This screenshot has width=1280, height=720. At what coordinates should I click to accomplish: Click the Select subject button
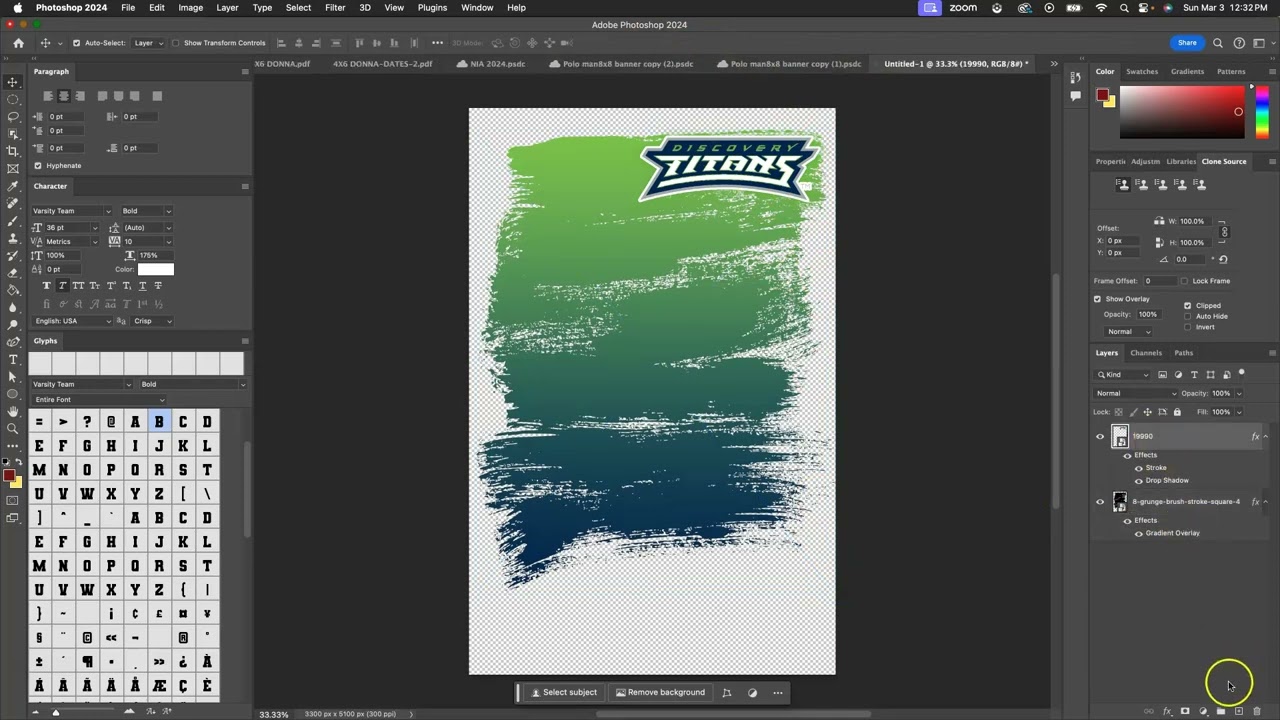(x=564, y=692)
